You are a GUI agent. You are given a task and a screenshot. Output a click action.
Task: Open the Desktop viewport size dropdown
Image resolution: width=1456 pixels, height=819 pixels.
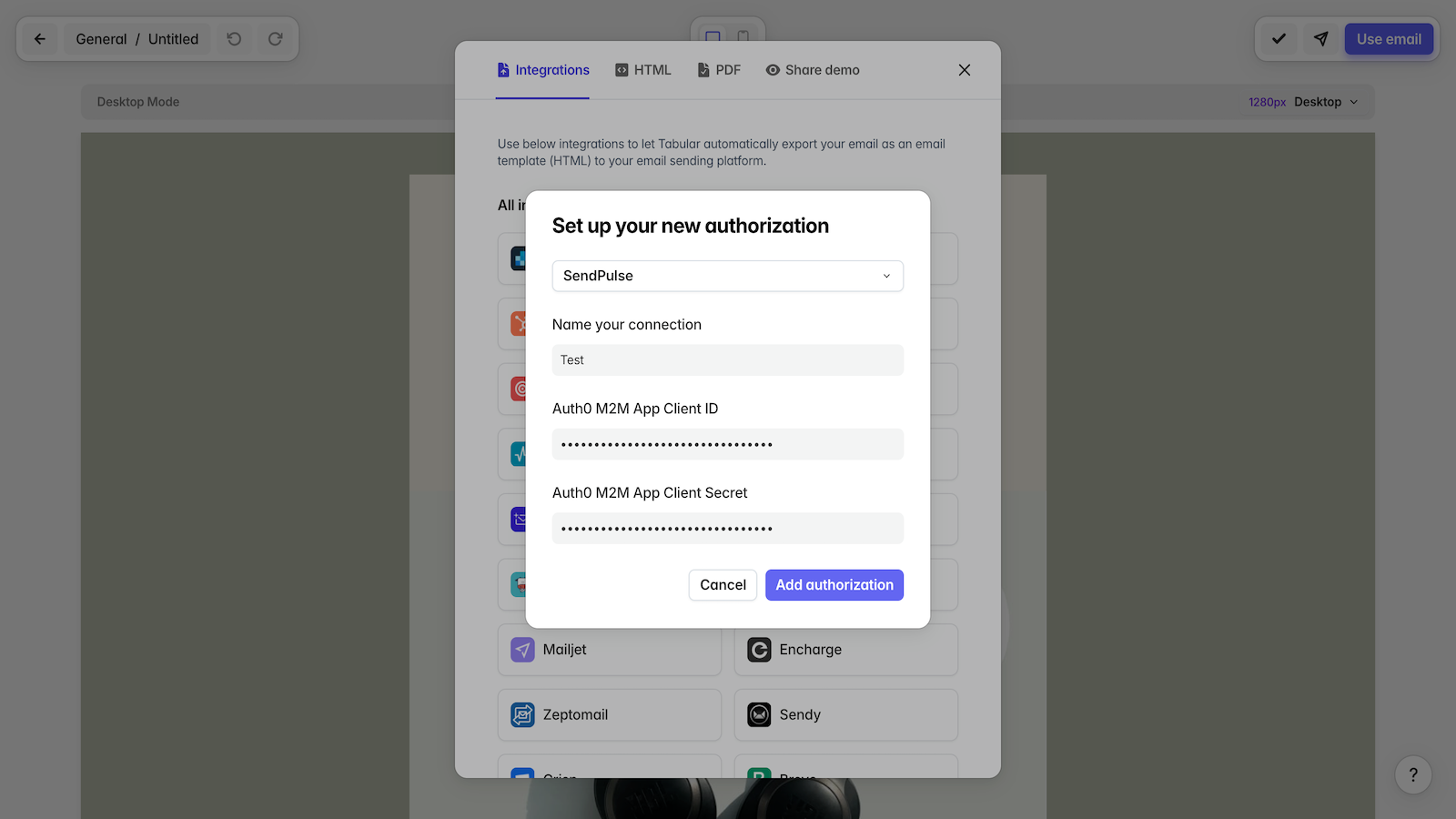tap(1326, 102)
